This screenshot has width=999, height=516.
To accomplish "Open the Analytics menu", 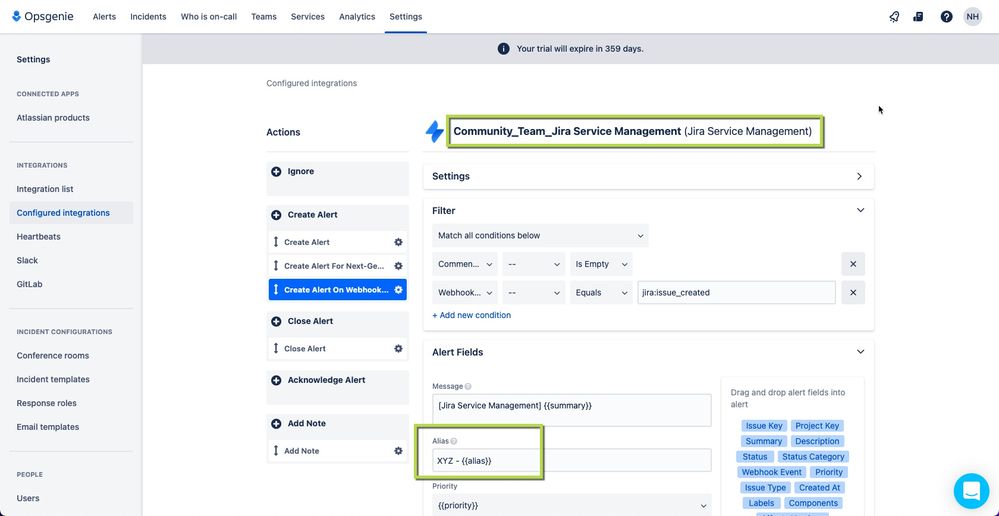I will [357, 17].
